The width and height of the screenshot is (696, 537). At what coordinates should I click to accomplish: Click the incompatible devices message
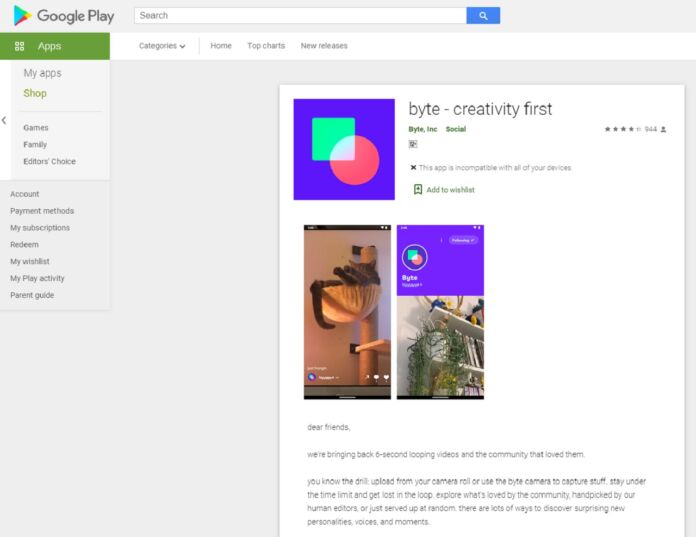(x=490, y=168)
